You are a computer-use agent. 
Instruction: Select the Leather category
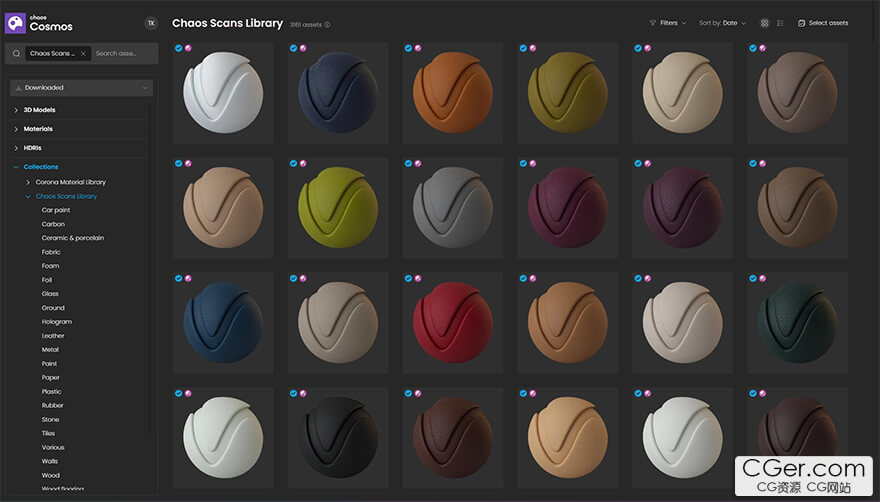pos(52,336)
